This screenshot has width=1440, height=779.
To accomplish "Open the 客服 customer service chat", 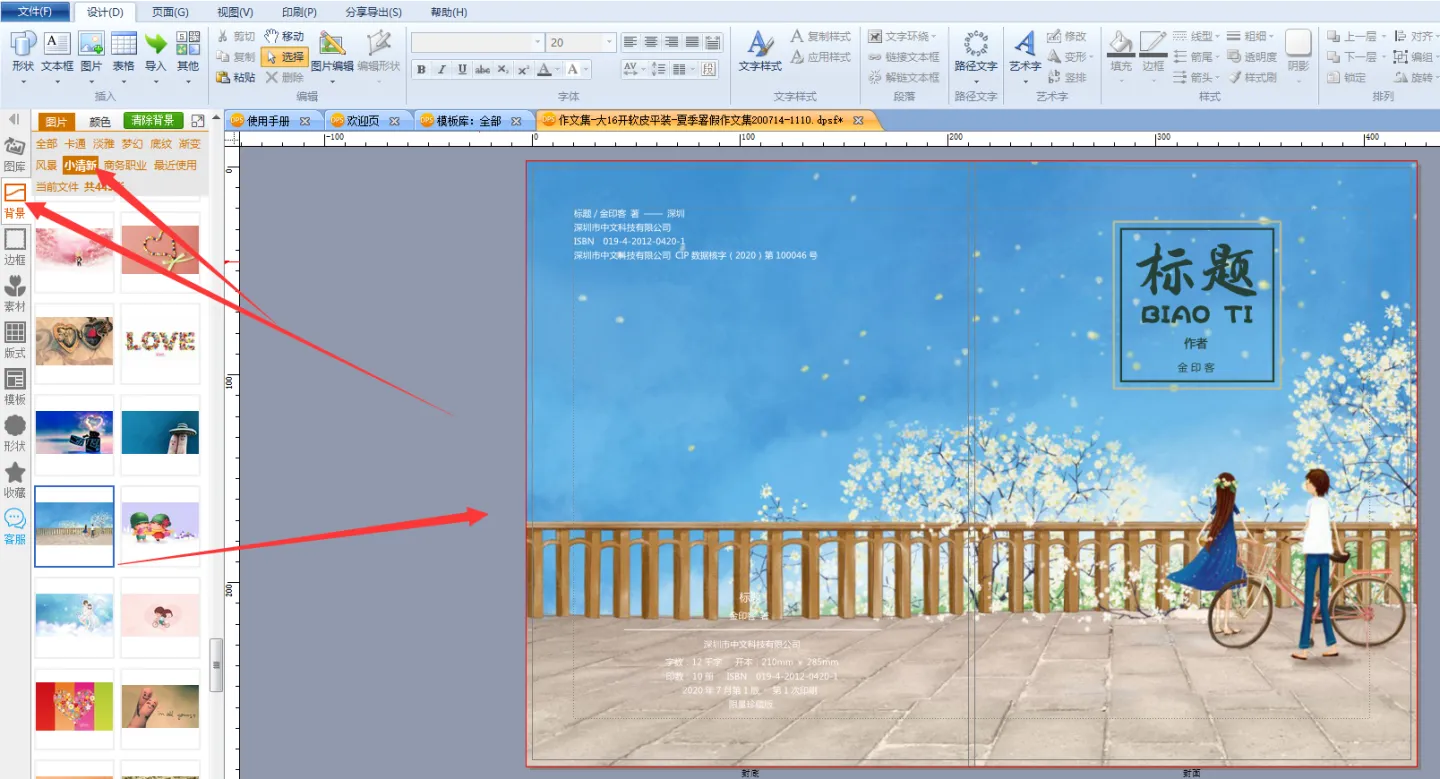I will [x=15, y=526].
